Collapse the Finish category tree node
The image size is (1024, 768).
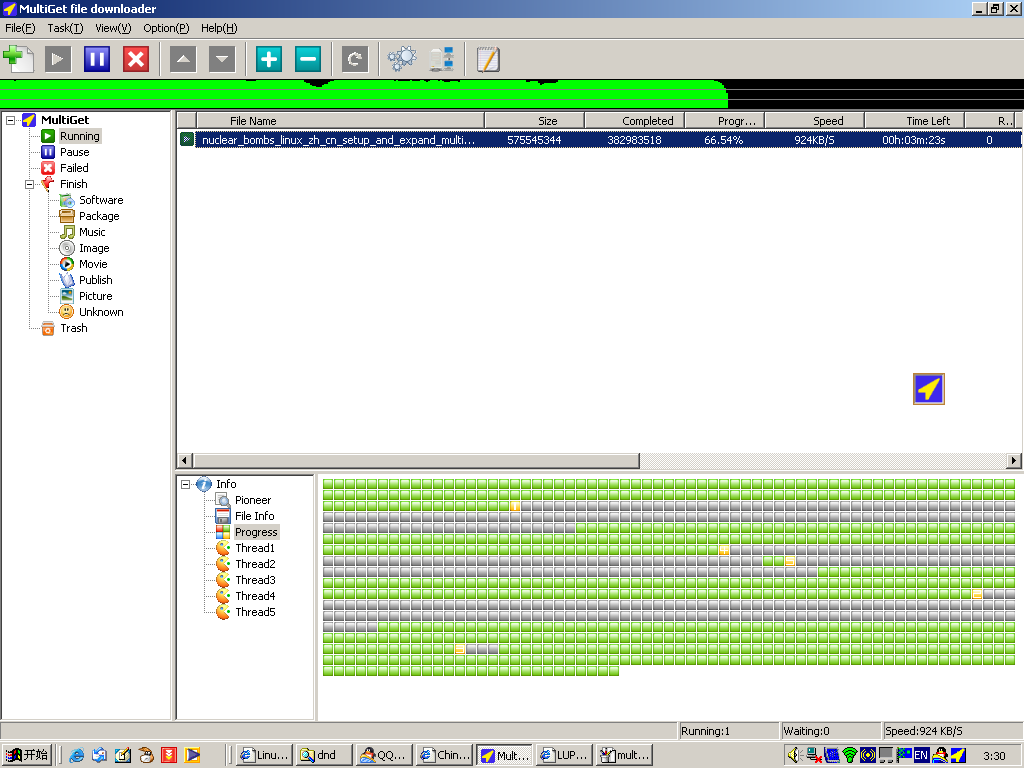tap(29, 184)
